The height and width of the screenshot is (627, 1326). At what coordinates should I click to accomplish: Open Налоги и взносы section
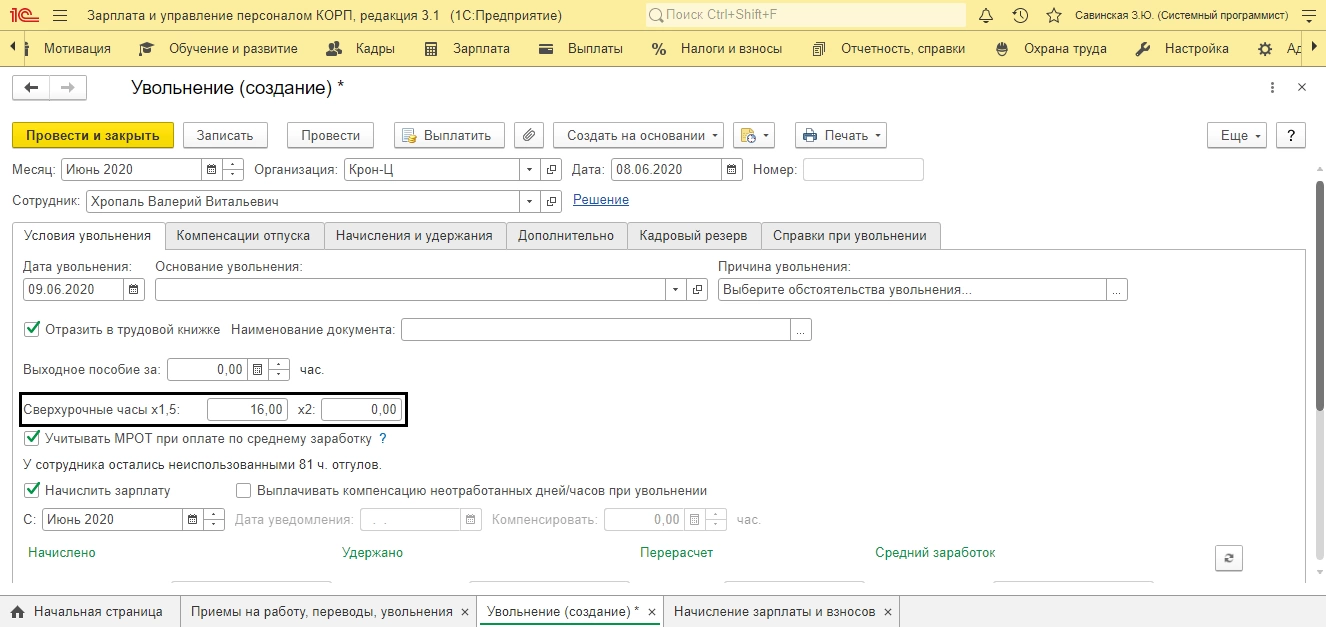click(717, 48)
